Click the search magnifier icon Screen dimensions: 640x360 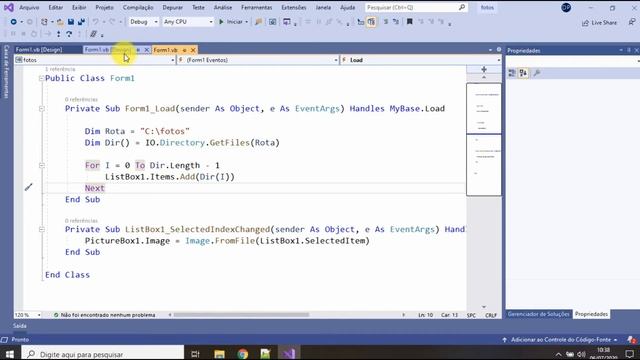[x=462, y=7]
